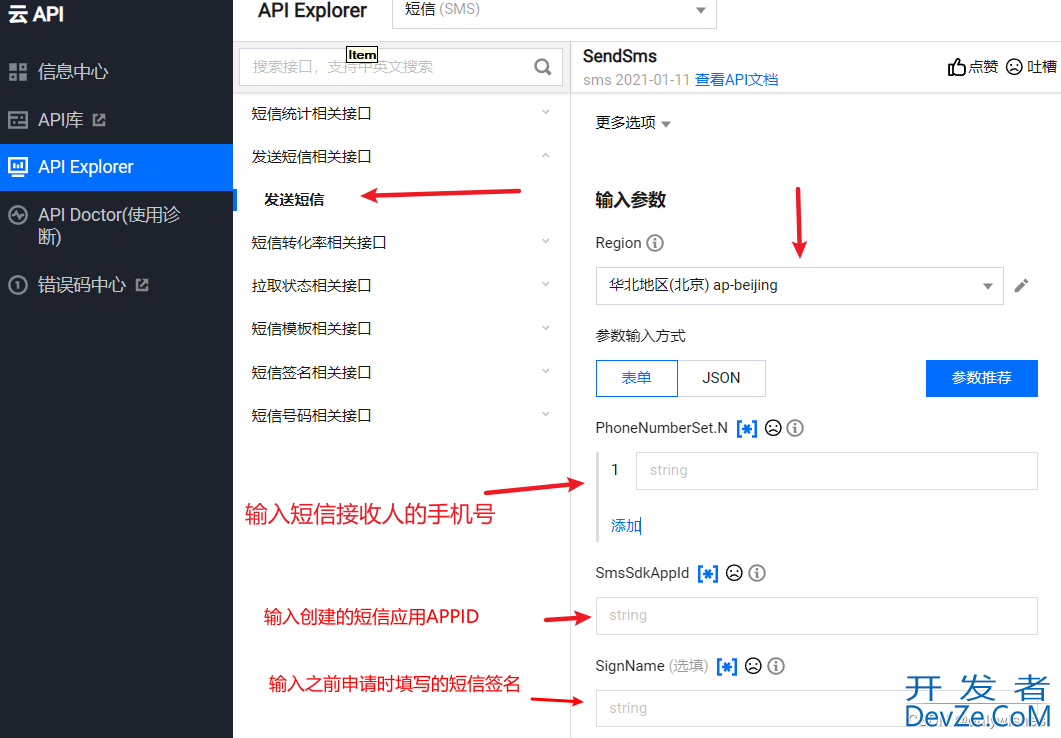Click external link icon beside 错误码中心
Screen dimensions: 1061x738
click(142, 285)
